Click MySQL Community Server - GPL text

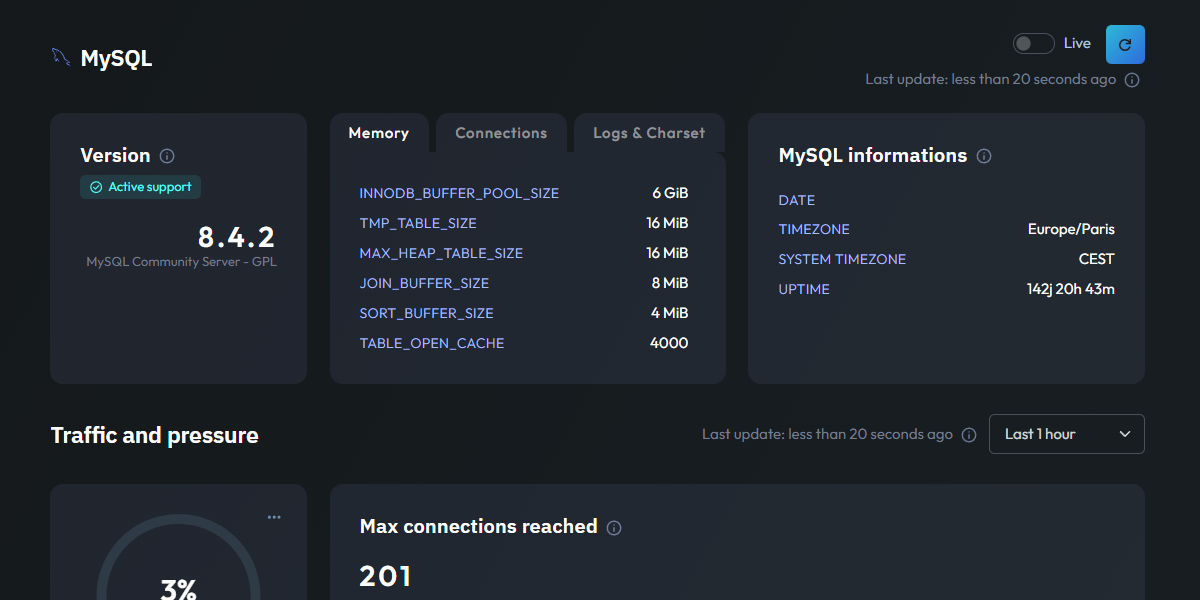coord(181,262)
